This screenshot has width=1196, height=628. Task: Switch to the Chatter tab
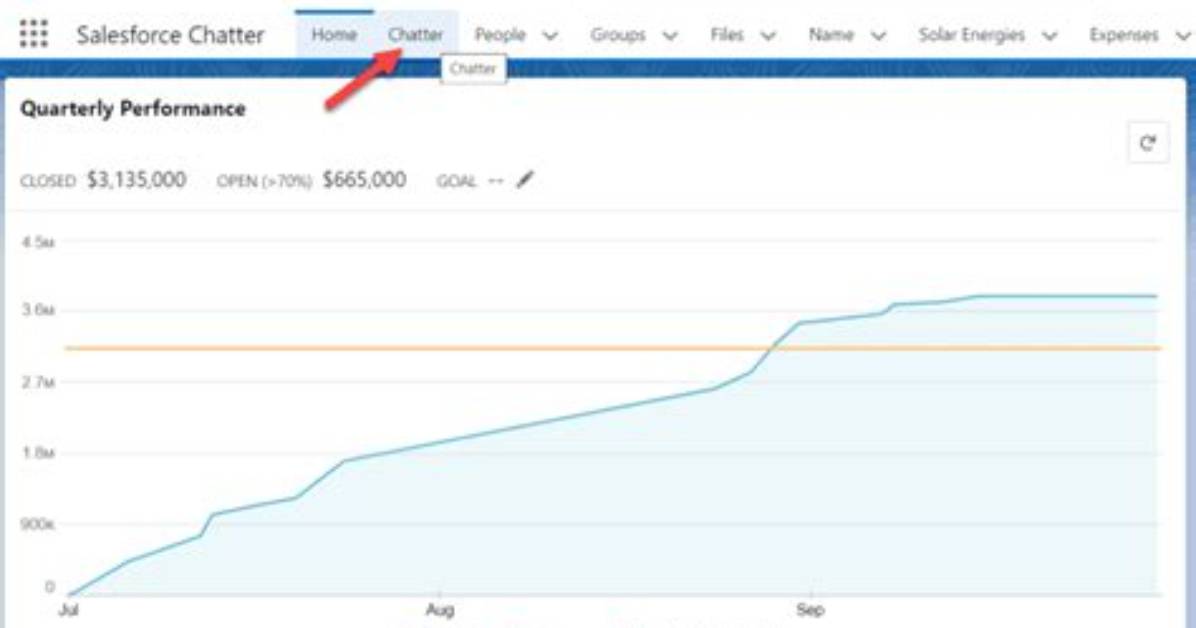tap(416, 35)
